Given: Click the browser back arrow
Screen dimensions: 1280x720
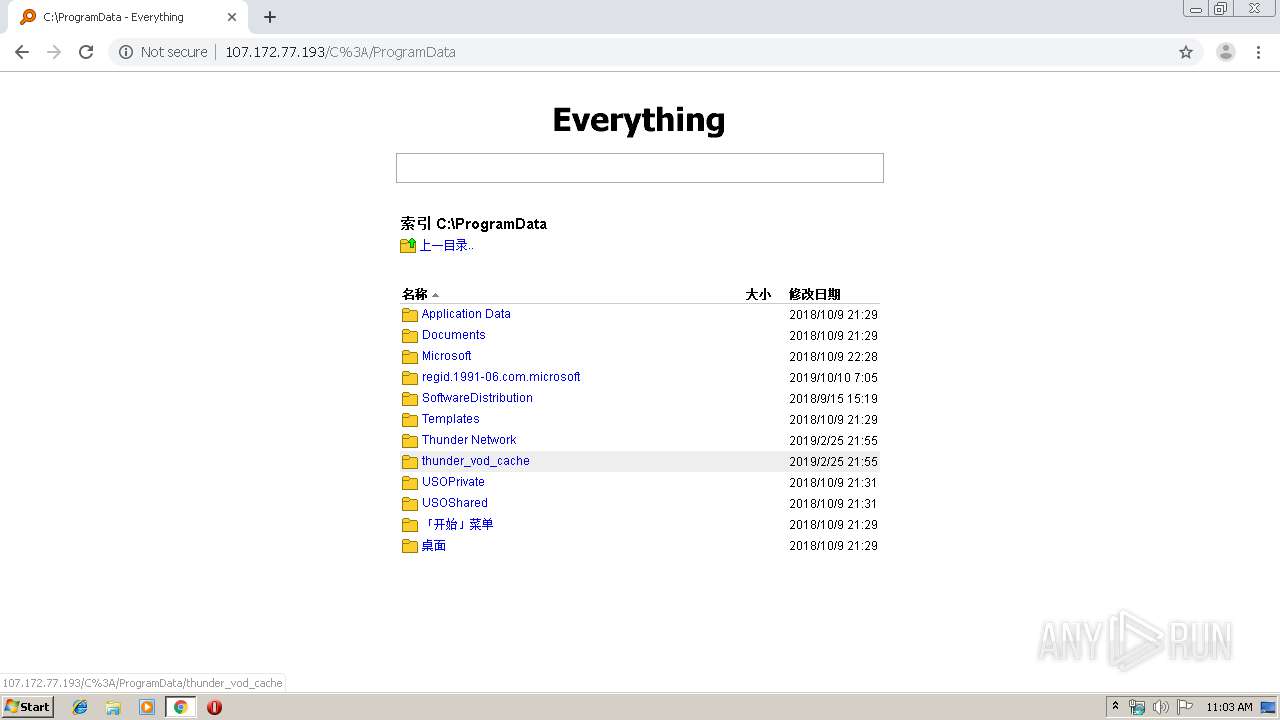Looking at the screenshot, I should 22,52.
